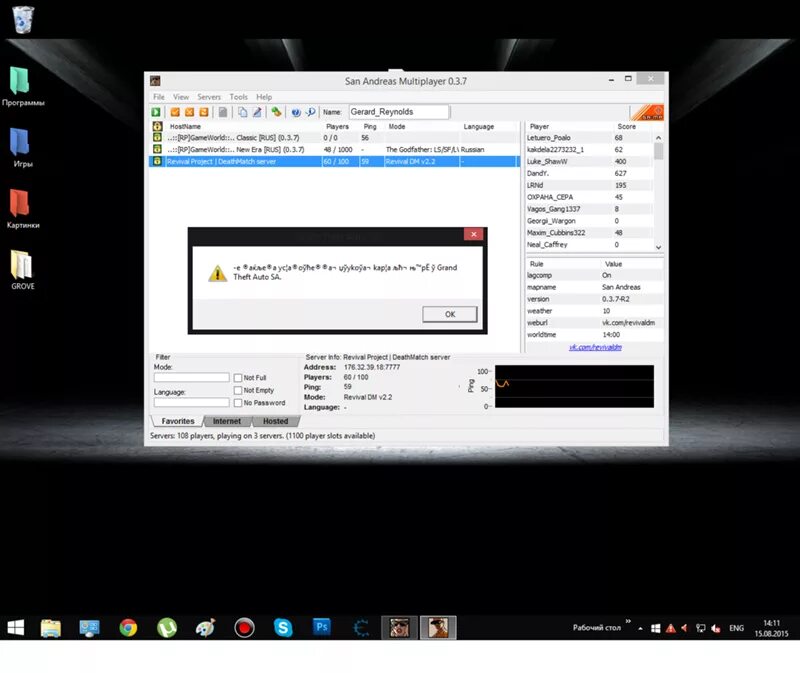Sort servers by HostName column header
This screenshot has height=673, width=800.
(x=185, y=127)
